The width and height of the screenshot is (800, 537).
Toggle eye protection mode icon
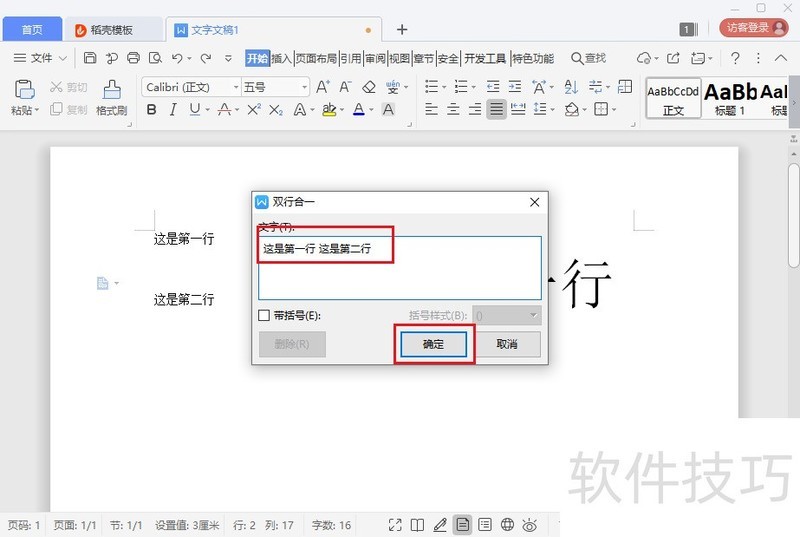coord(530,525)
